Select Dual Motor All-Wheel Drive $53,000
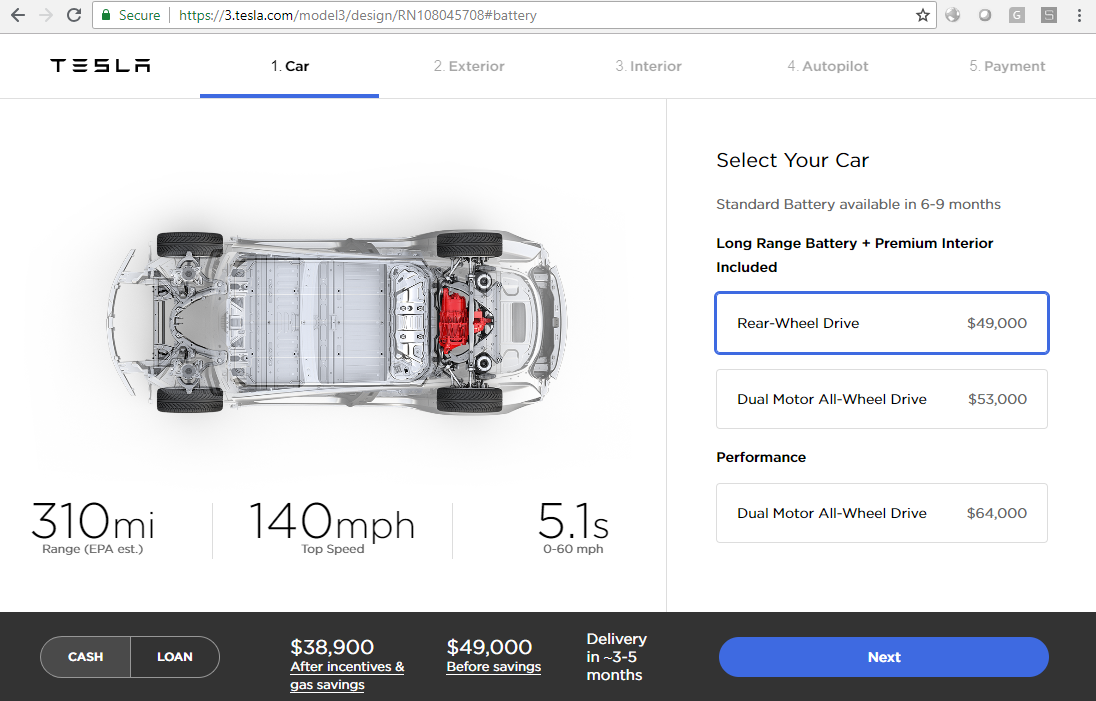The height and width of the screenshot is (701, 1096). coord(882,399)
